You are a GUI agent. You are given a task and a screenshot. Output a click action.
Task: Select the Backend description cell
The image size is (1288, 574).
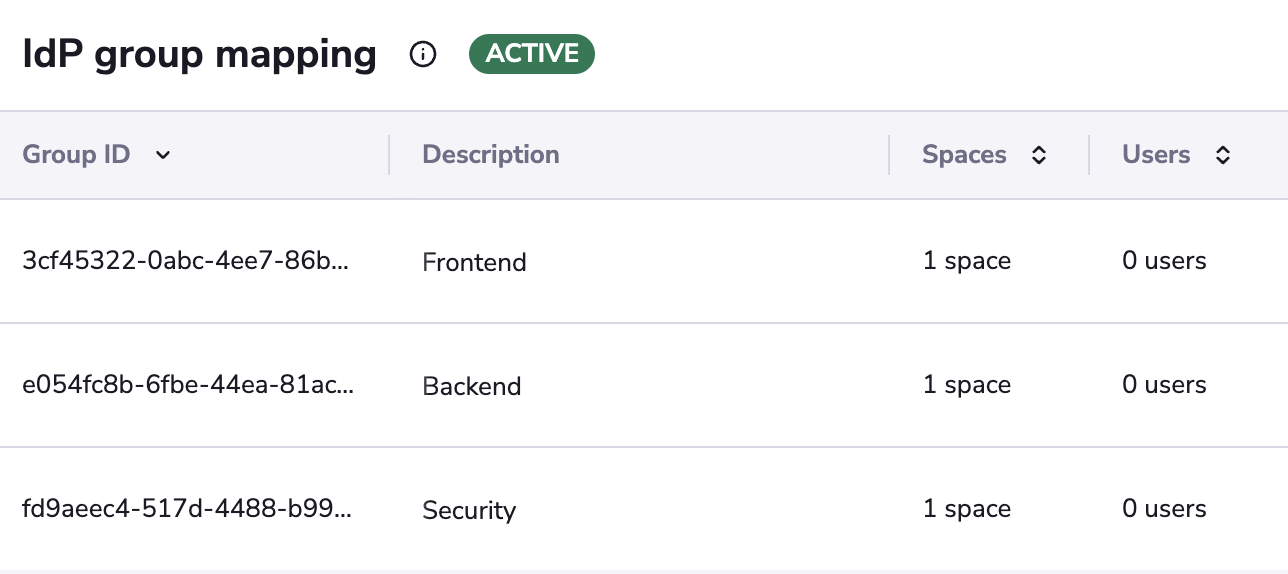(472, 386)
